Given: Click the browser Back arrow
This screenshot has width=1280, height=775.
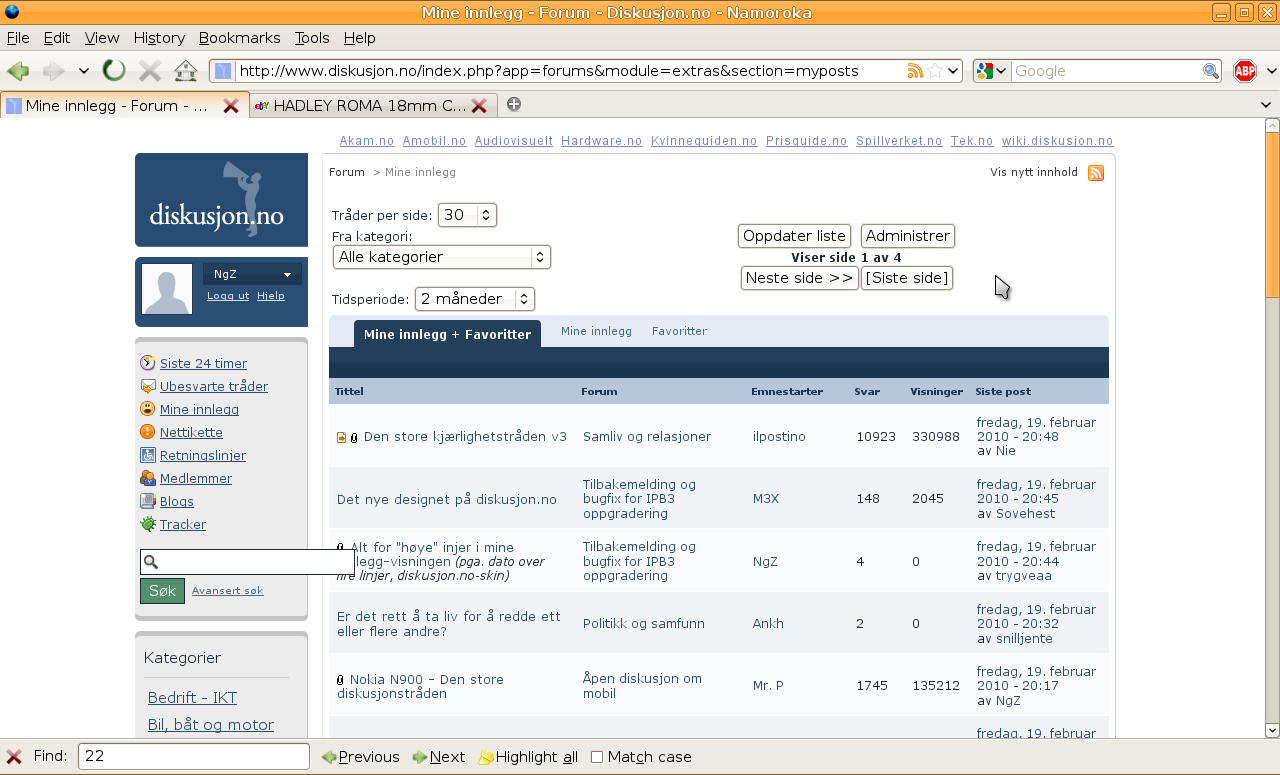Looking at the screenshot, I should pos(18,71).
